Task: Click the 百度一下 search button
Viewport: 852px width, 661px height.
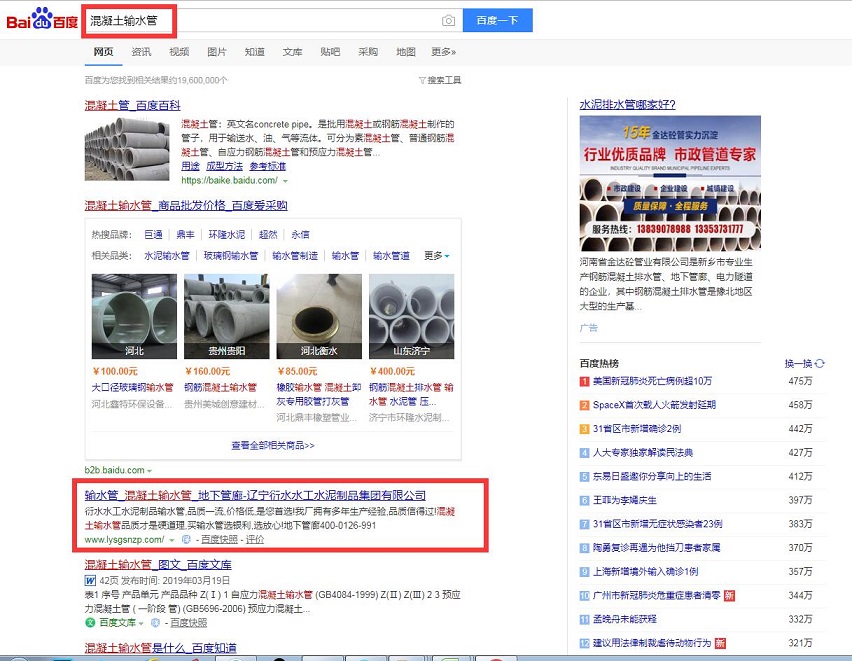Action: coord(497,21)
